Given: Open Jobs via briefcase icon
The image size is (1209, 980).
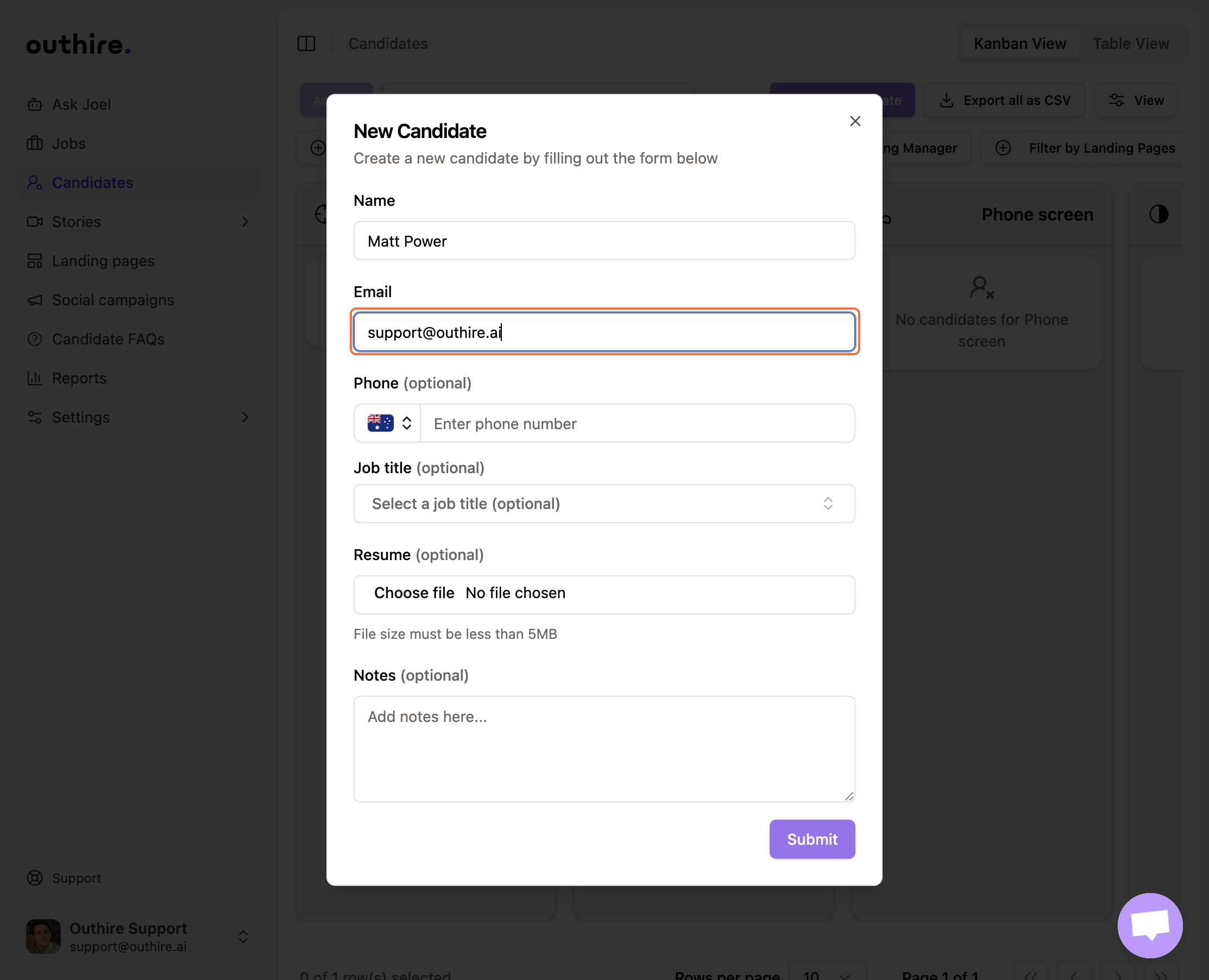Looking at the screenshot, I should click(34, 143).
